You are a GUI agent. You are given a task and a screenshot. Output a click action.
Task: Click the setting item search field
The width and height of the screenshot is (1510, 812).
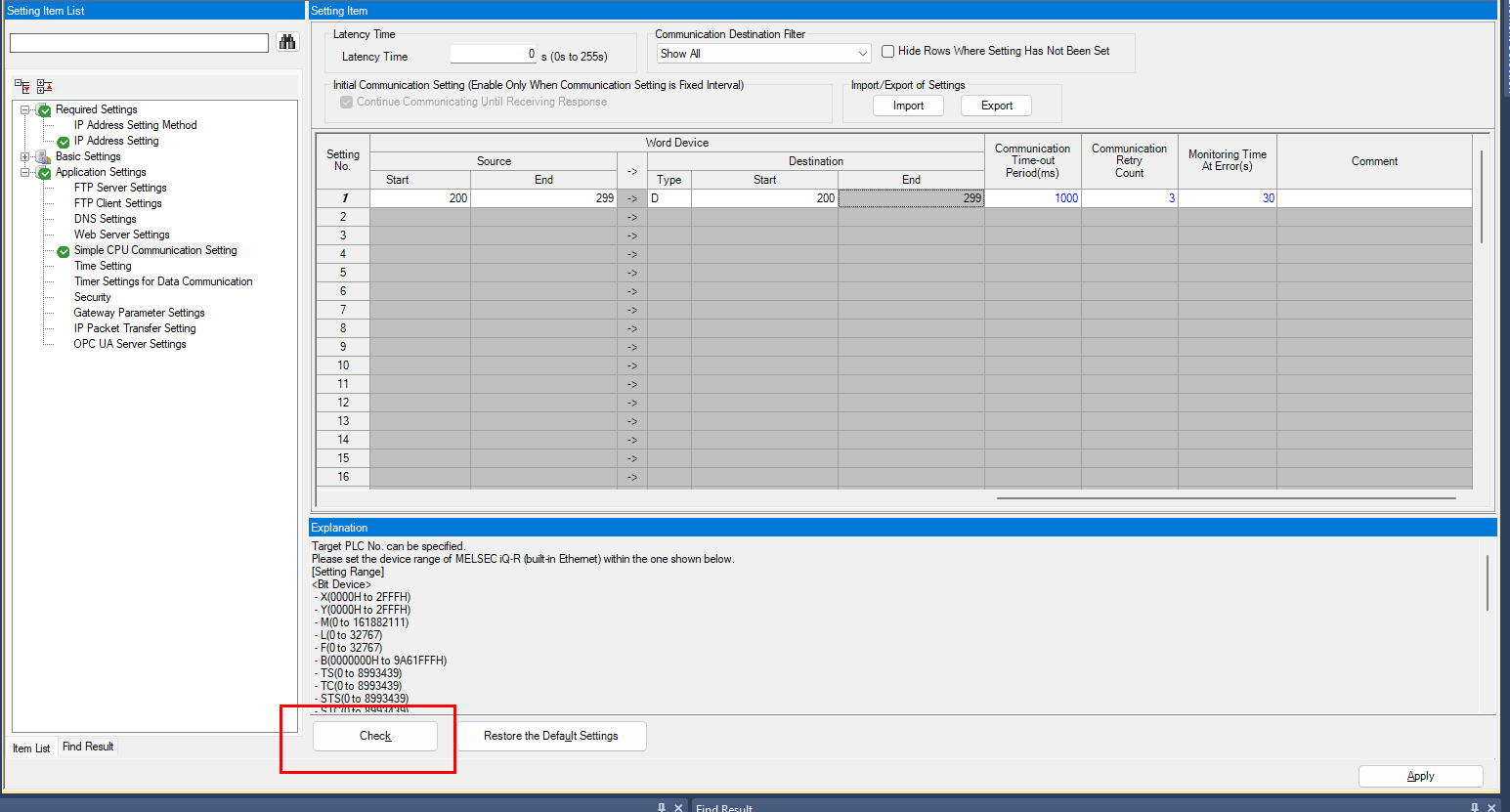pyautogui.click(x=139, y=43)
